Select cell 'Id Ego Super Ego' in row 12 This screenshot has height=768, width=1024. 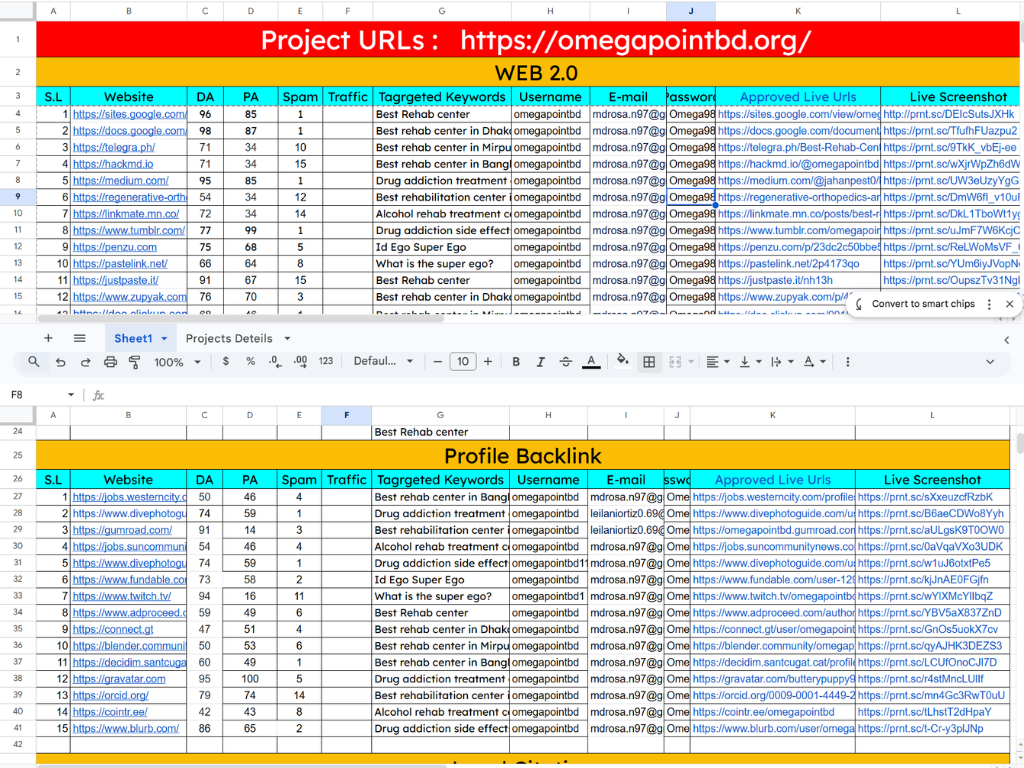click(x=442, y=247)
